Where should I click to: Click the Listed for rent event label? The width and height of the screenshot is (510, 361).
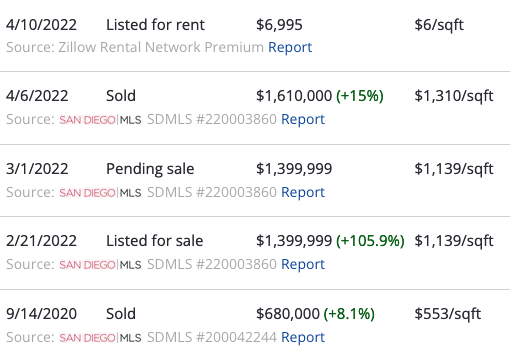155,25
